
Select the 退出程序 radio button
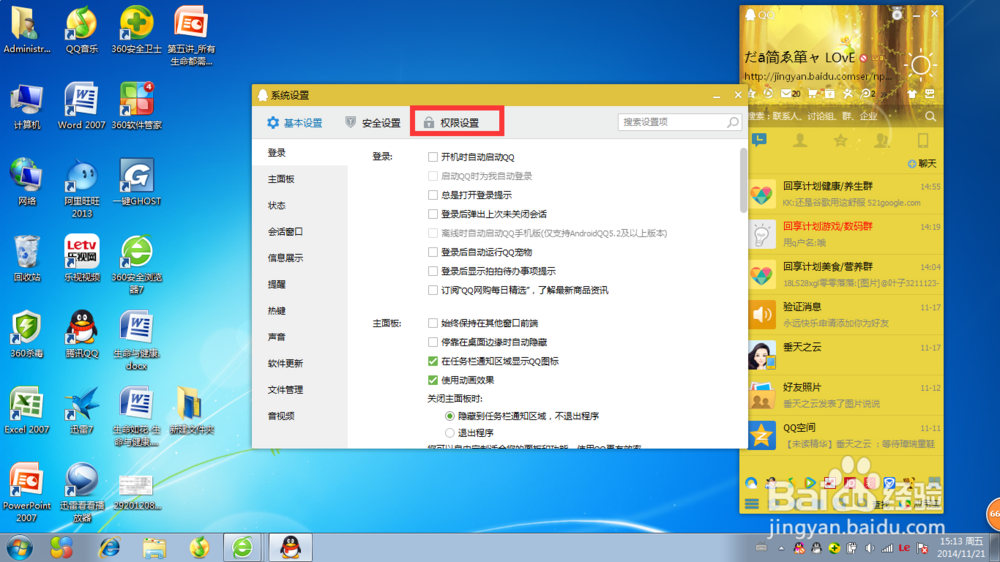point(450,433)
